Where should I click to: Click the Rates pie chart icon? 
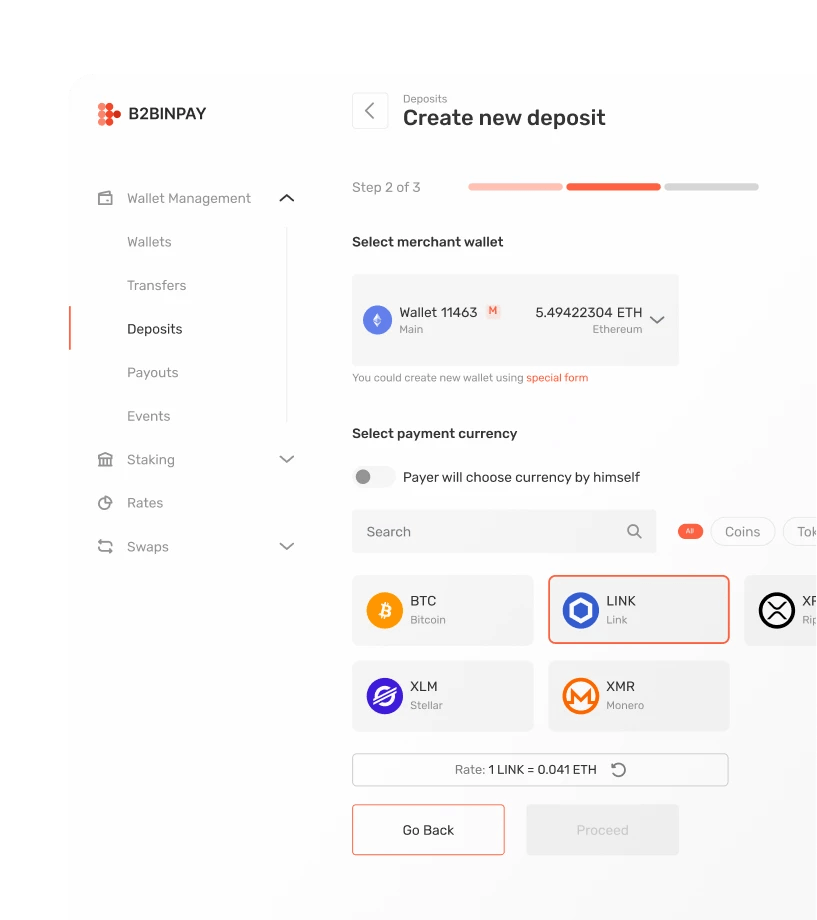[105, 503]
